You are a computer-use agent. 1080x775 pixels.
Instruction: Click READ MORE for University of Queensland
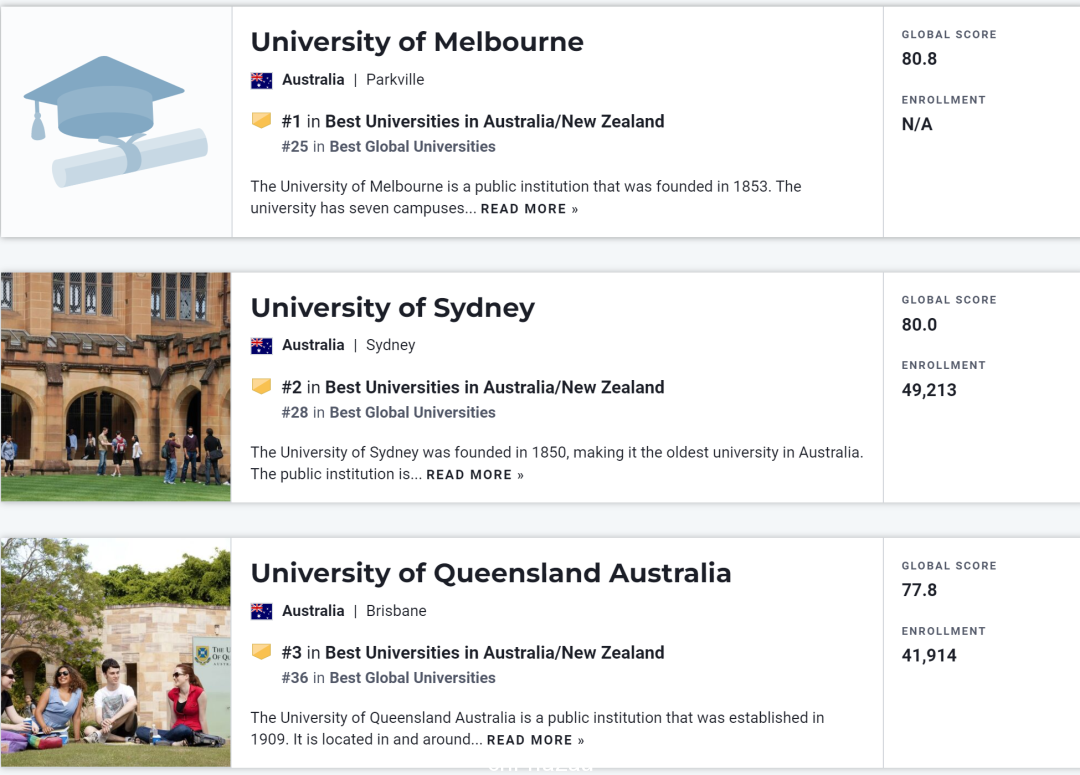535,740
